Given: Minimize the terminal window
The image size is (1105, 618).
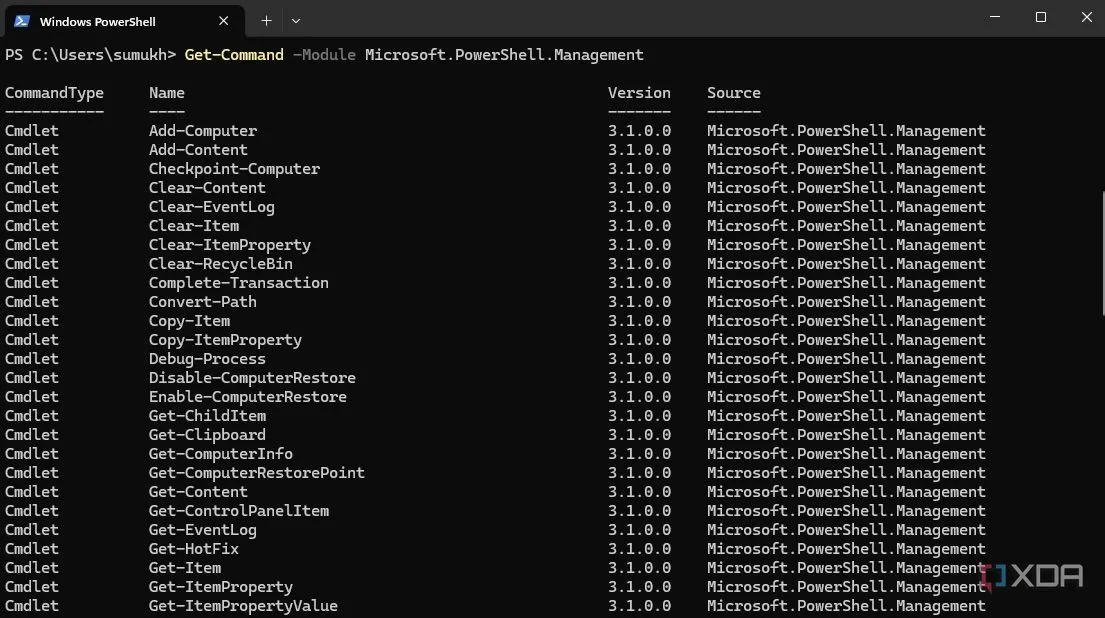Looking at the screenshot, I should pos(995,17).
